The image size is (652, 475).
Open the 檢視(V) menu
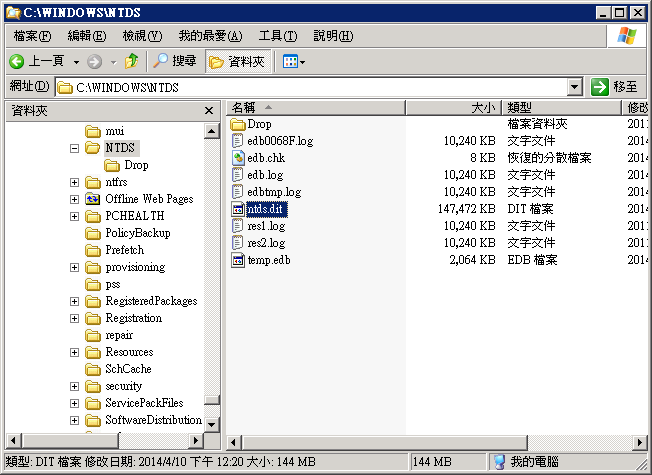coord(142,36)
